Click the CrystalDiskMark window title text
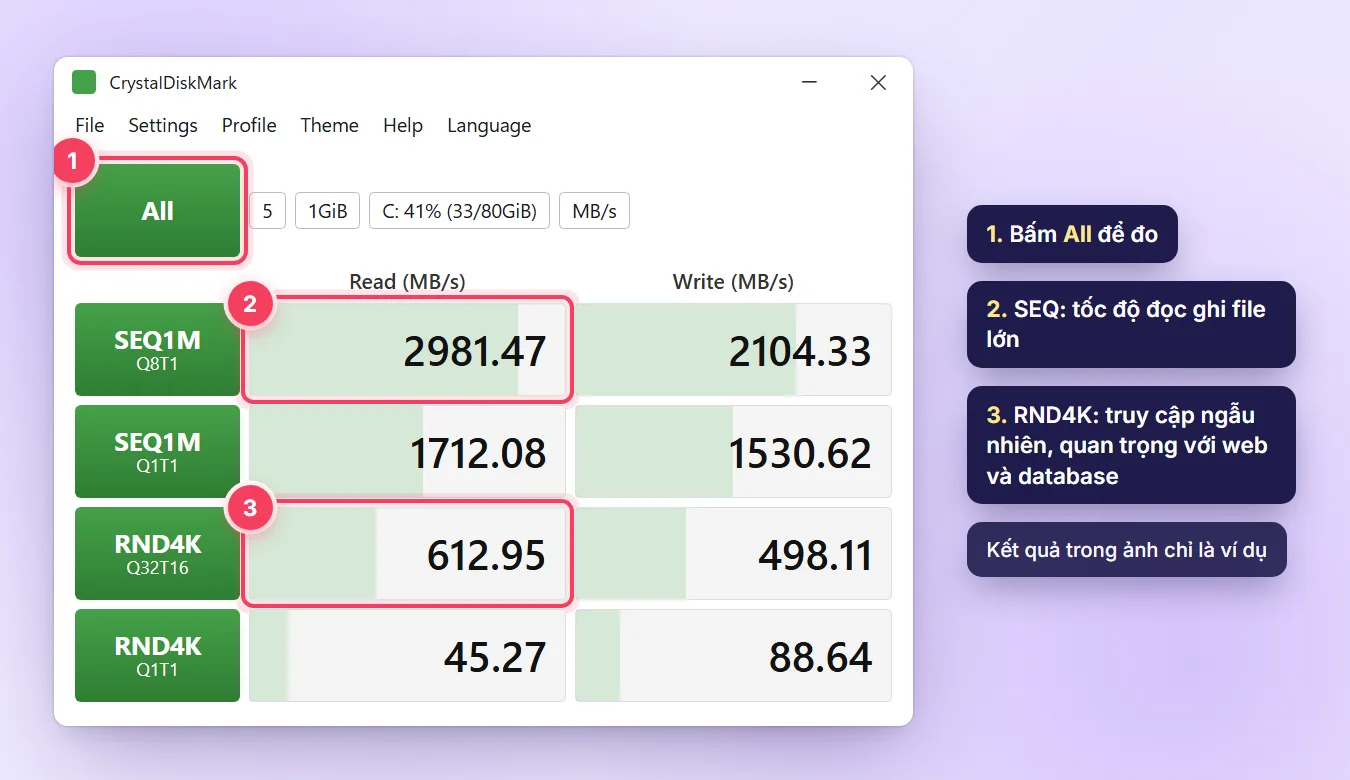This screenshot has width=1350, height=780. tap(174, 83)
